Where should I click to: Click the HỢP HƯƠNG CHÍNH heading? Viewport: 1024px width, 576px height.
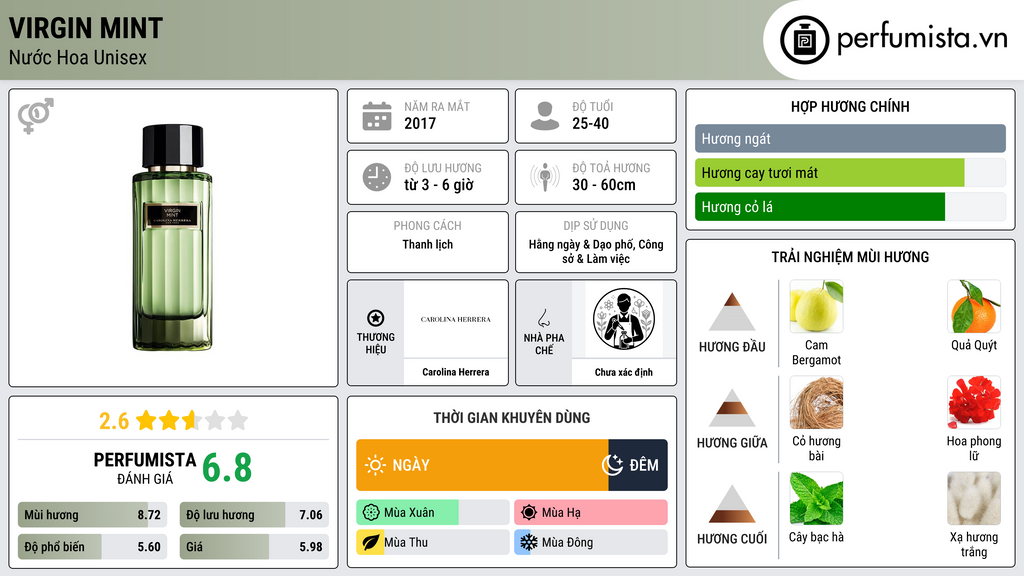click(850, 106)
